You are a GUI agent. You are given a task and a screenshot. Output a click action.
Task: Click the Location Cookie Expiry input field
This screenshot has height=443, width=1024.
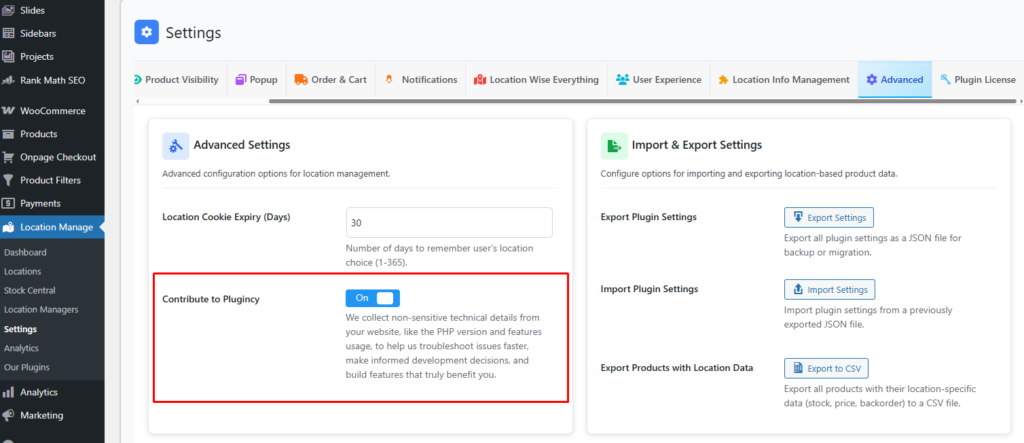(449, 223)
